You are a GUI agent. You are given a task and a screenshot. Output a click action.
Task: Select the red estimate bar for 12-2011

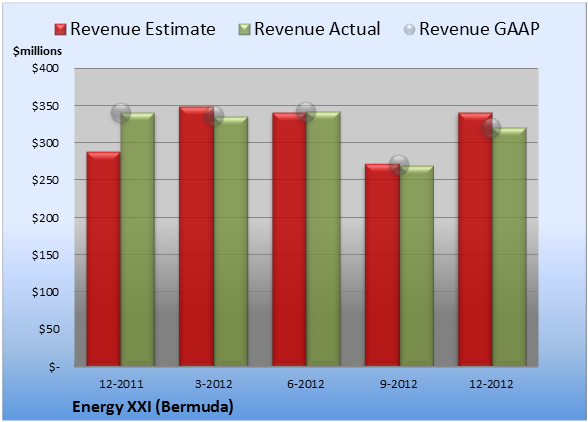click(x=104, y=259)
